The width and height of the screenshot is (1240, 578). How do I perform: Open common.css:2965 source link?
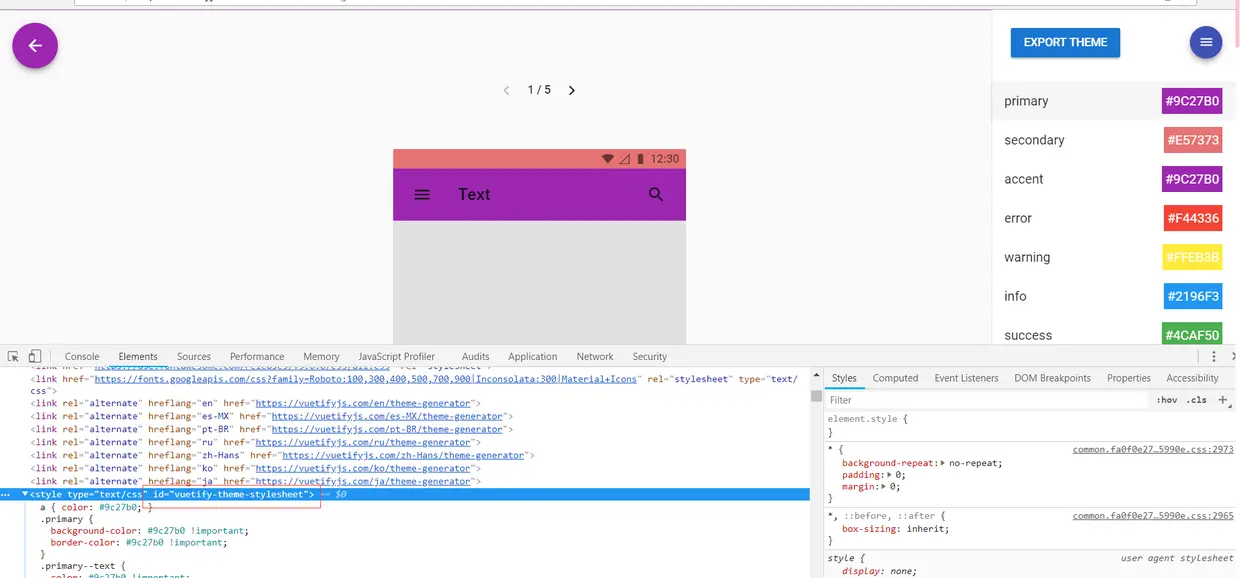point(1153,516)
